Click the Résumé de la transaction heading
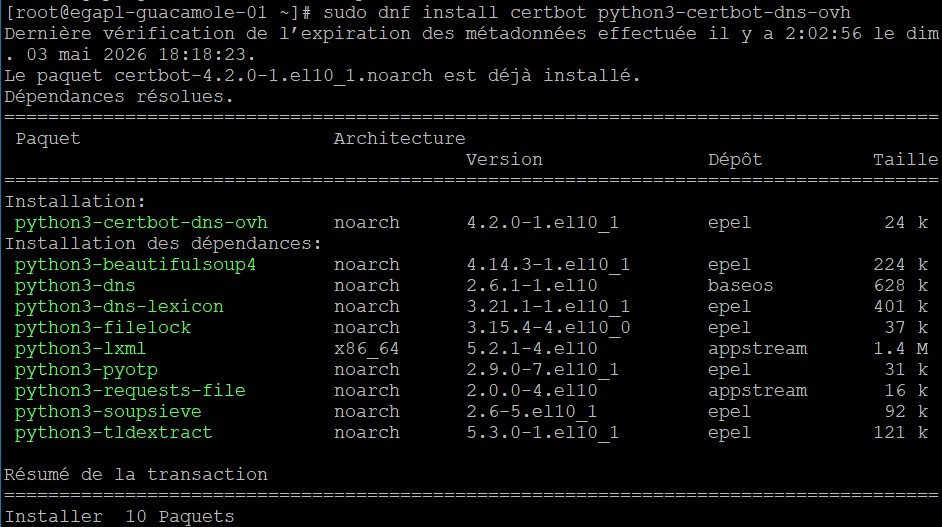The width and height of the screenshot is (942, 527). pyautogui.click(x=136, y=475)
